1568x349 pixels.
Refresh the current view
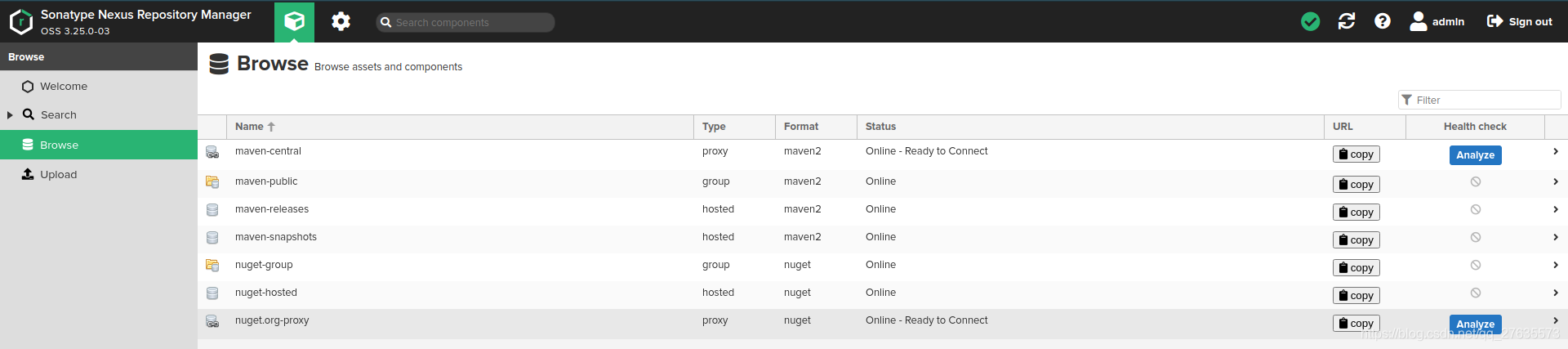(x=1347, y=21)
